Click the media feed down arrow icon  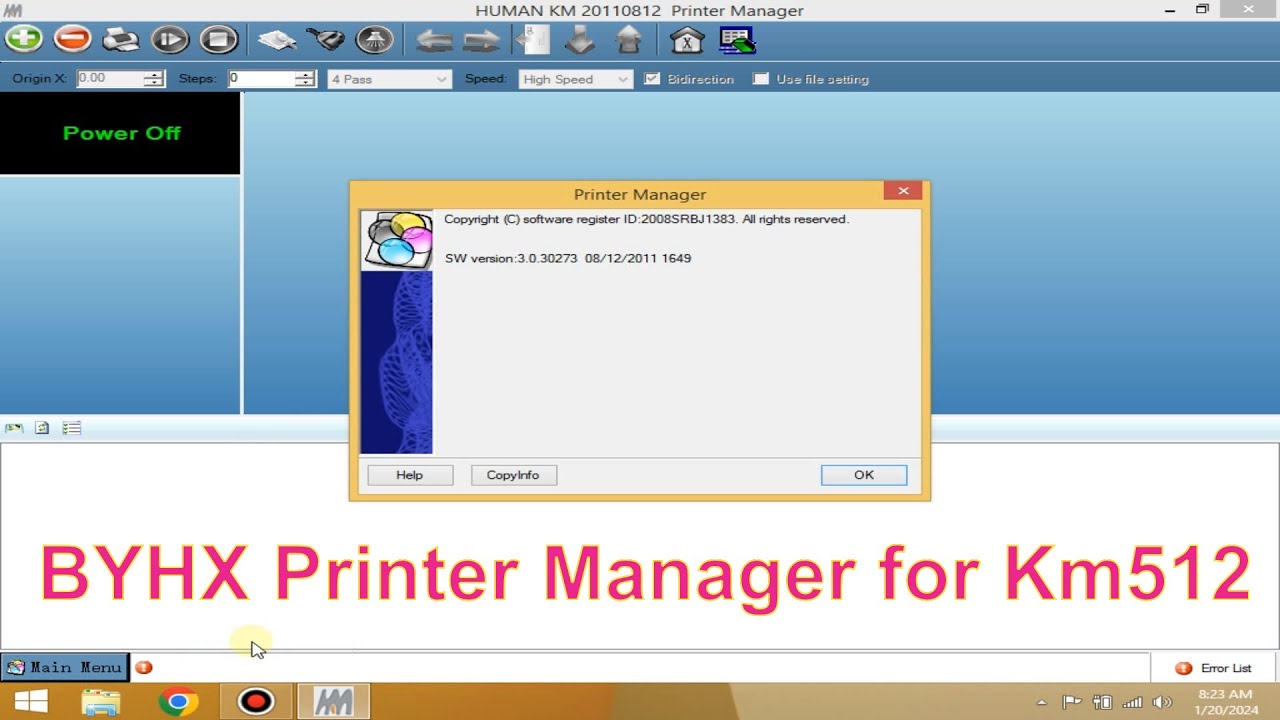pos(580,40)
